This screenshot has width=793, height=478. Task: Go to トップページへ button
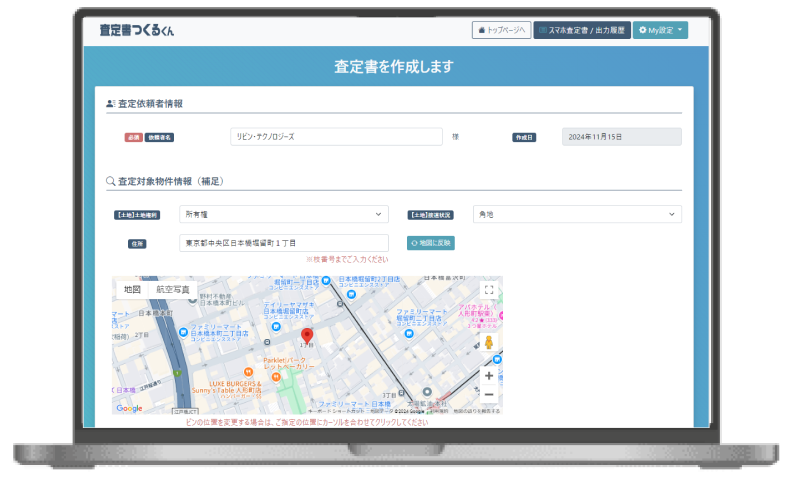pos(501,30)
